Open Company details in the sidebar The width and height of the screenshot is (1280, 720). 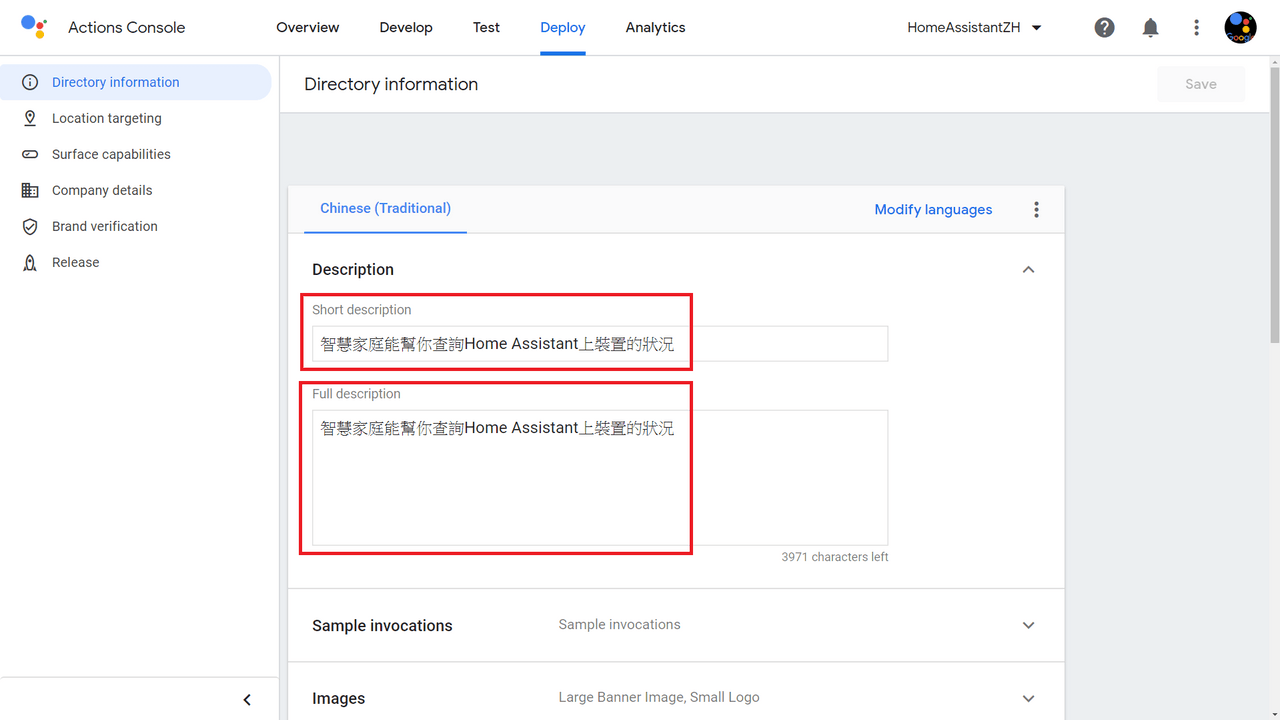pyautogui.click(x=136, y=190)
